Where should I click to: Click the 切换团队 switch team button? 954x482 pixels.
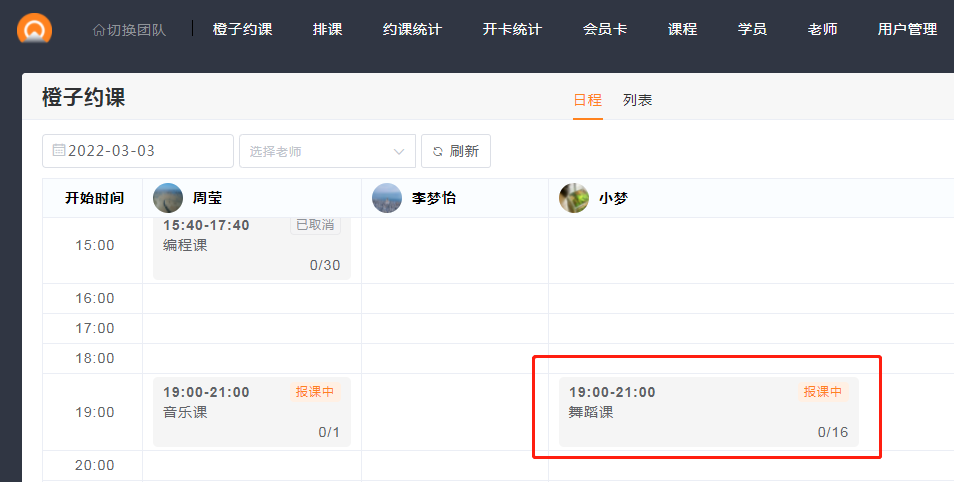point(129,30)
